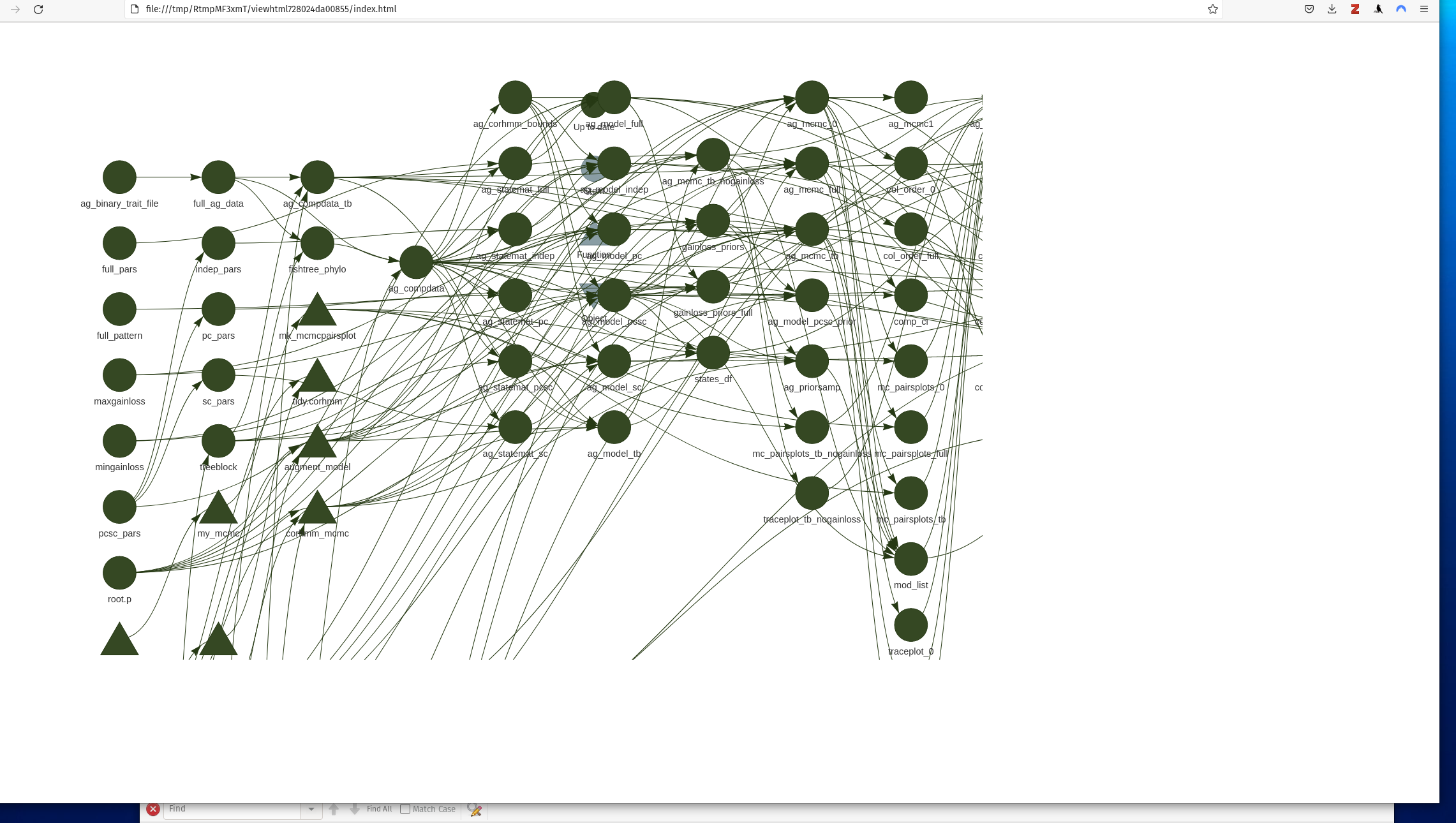The image size is (1456, 823).
Task: Click the red Zotero extension icon
Action: click(1355, 9)
